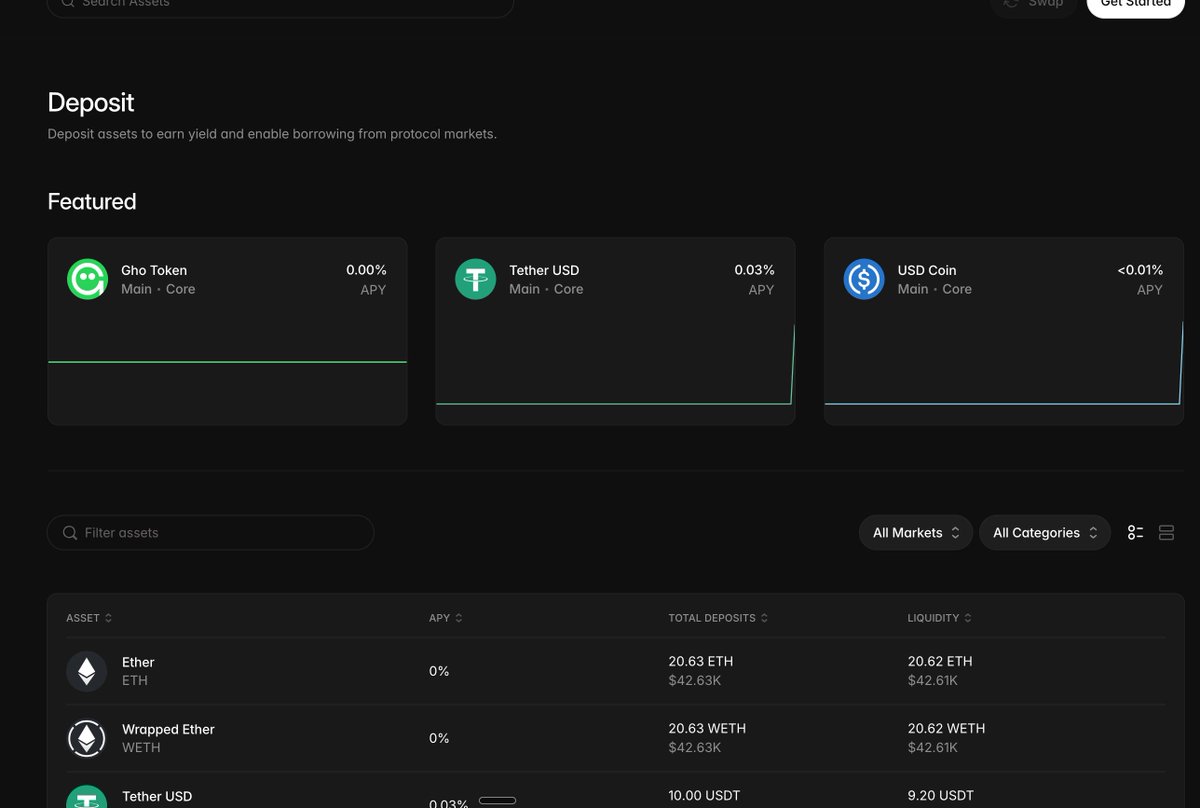
Task: Sort by TOTAL DEPOSITS column
Action: [718, 618]
